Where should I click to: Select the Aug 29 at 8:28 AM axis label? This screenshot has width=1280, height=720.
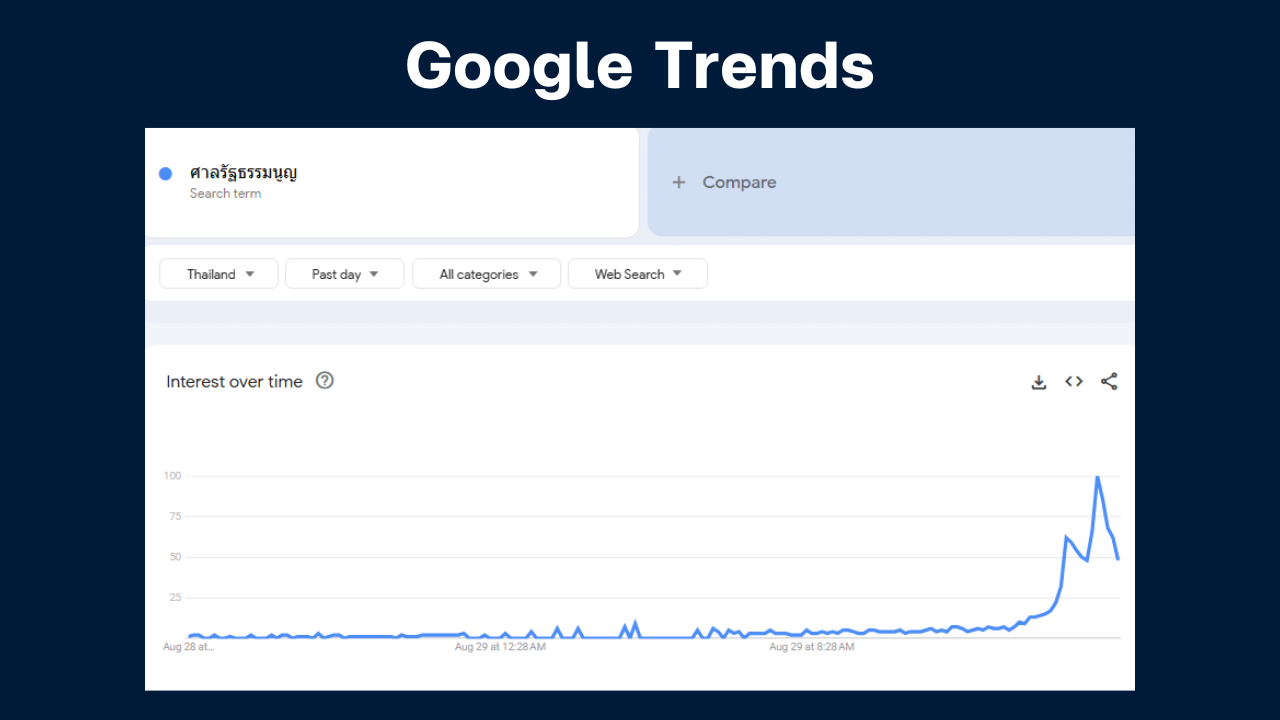[811, 647]
